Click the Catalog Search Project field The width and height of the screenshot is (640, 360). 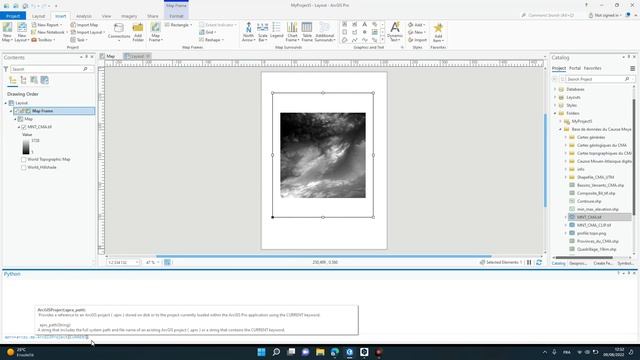point(596,79)
